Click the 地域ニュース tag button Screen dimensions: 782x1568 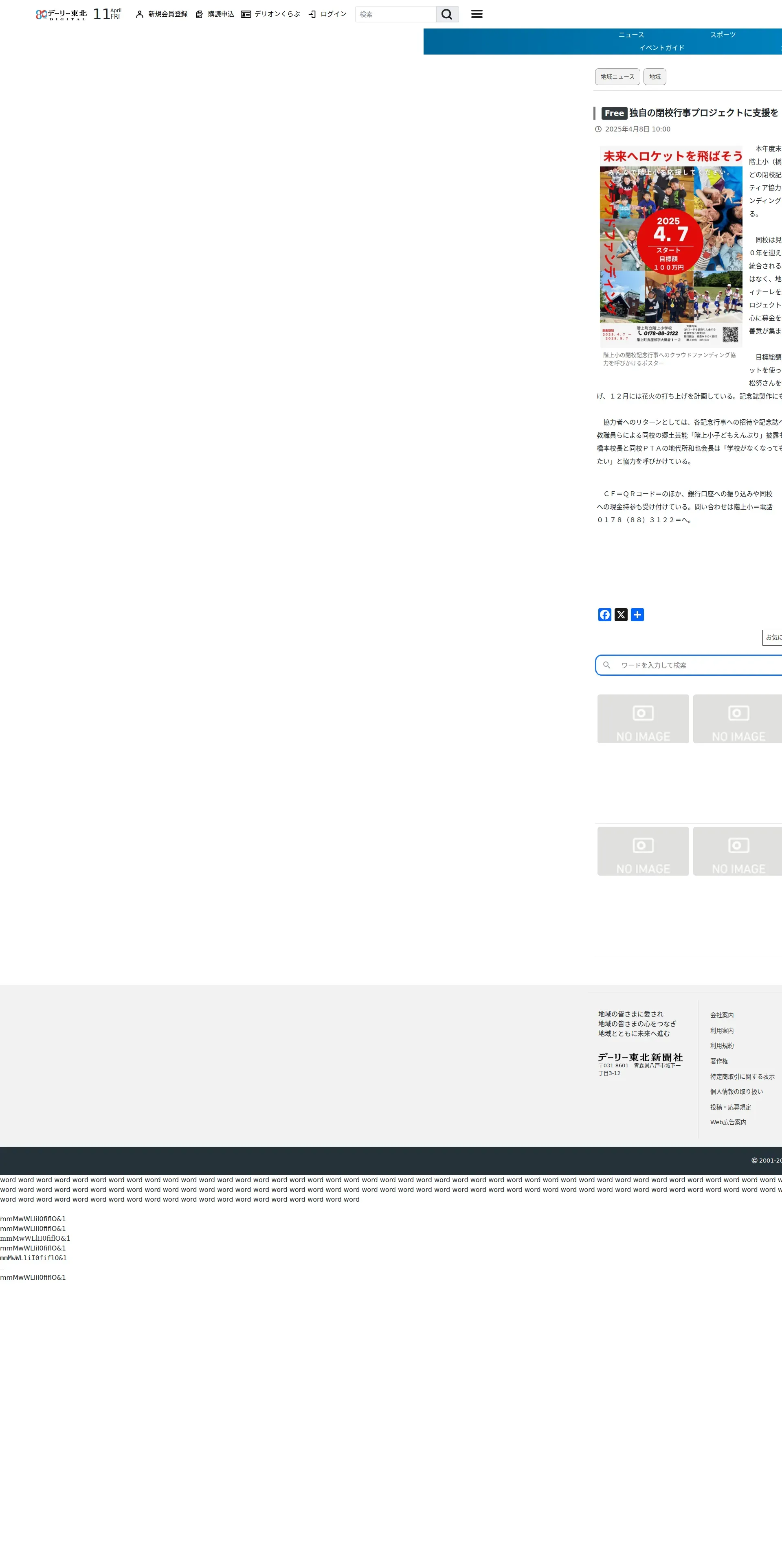pos(617,77)
